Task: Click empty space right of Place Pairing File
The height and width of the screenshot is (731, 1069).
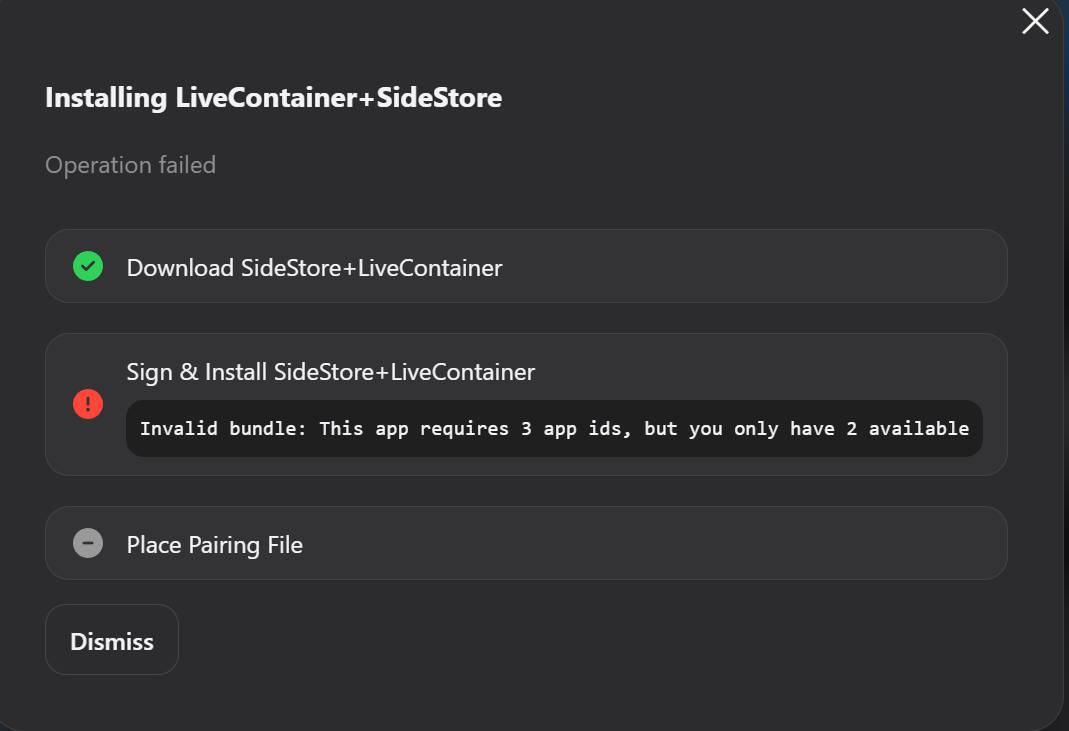Action: (650, 545)
